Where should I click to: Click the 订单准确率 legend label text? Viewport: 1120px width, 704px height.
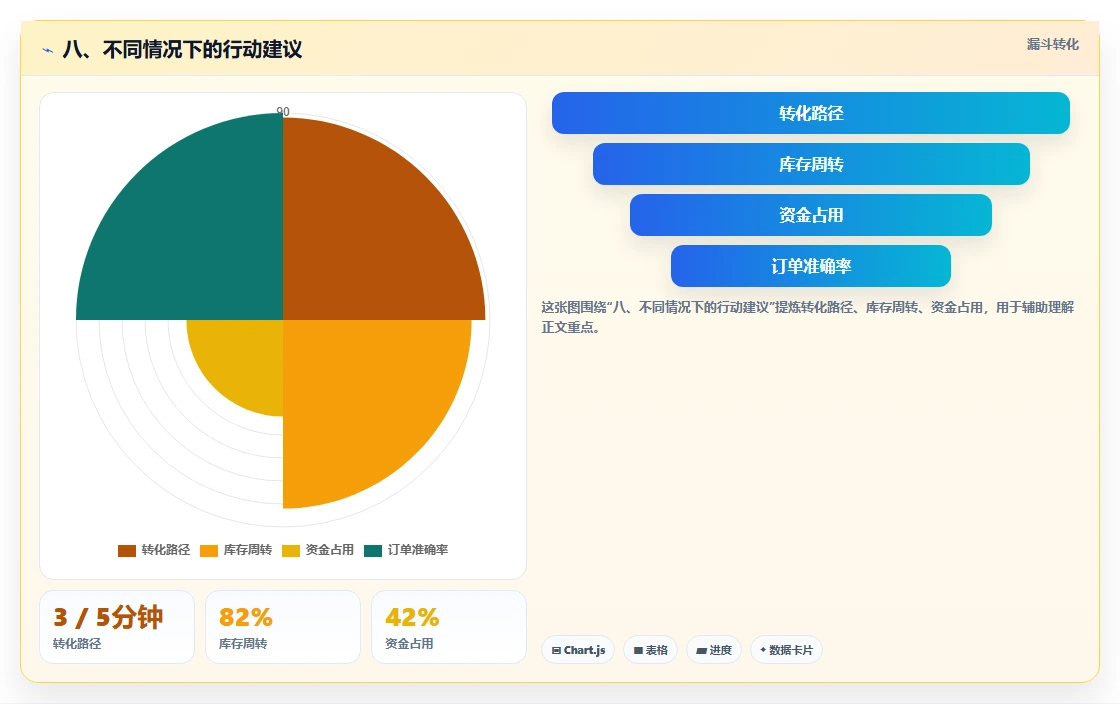point(418,550)
